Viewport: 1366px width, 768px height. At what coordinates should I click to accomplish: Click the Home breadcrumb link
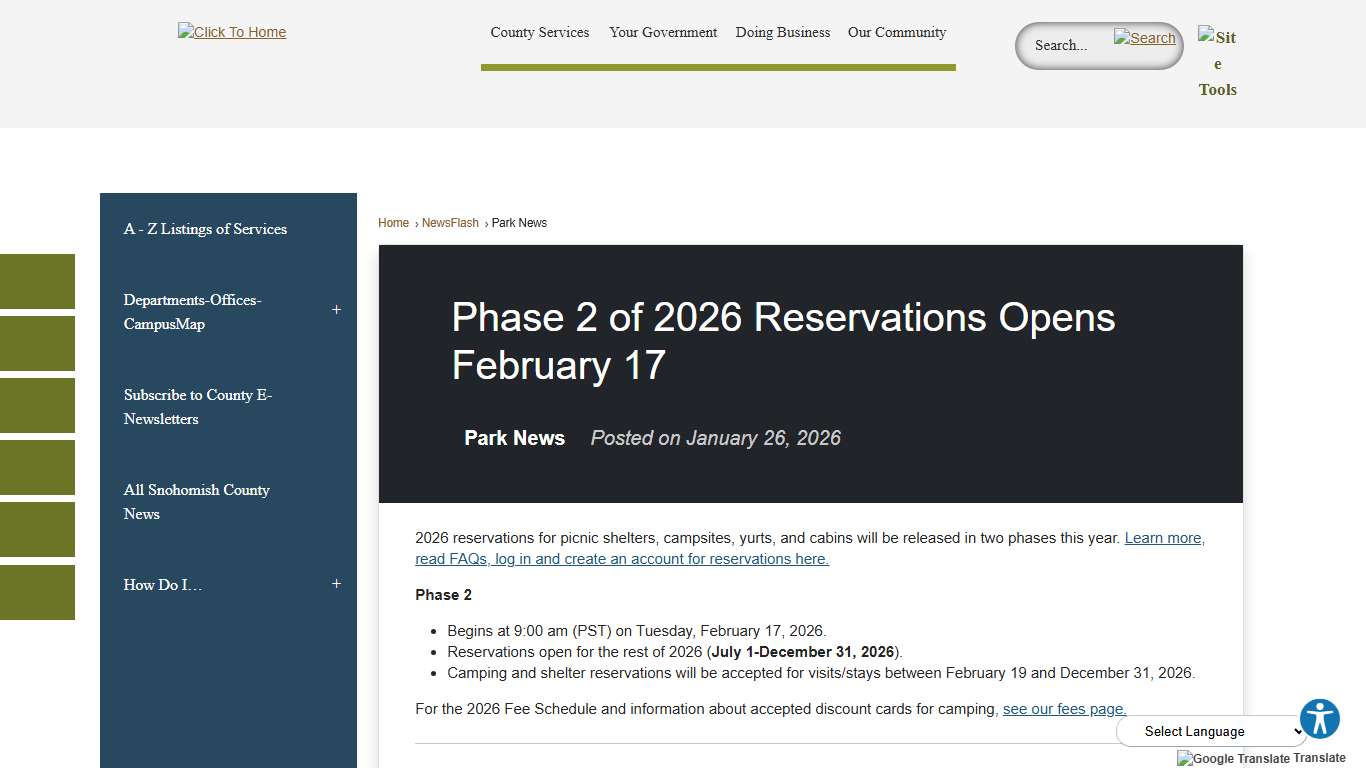coord(393,222)
